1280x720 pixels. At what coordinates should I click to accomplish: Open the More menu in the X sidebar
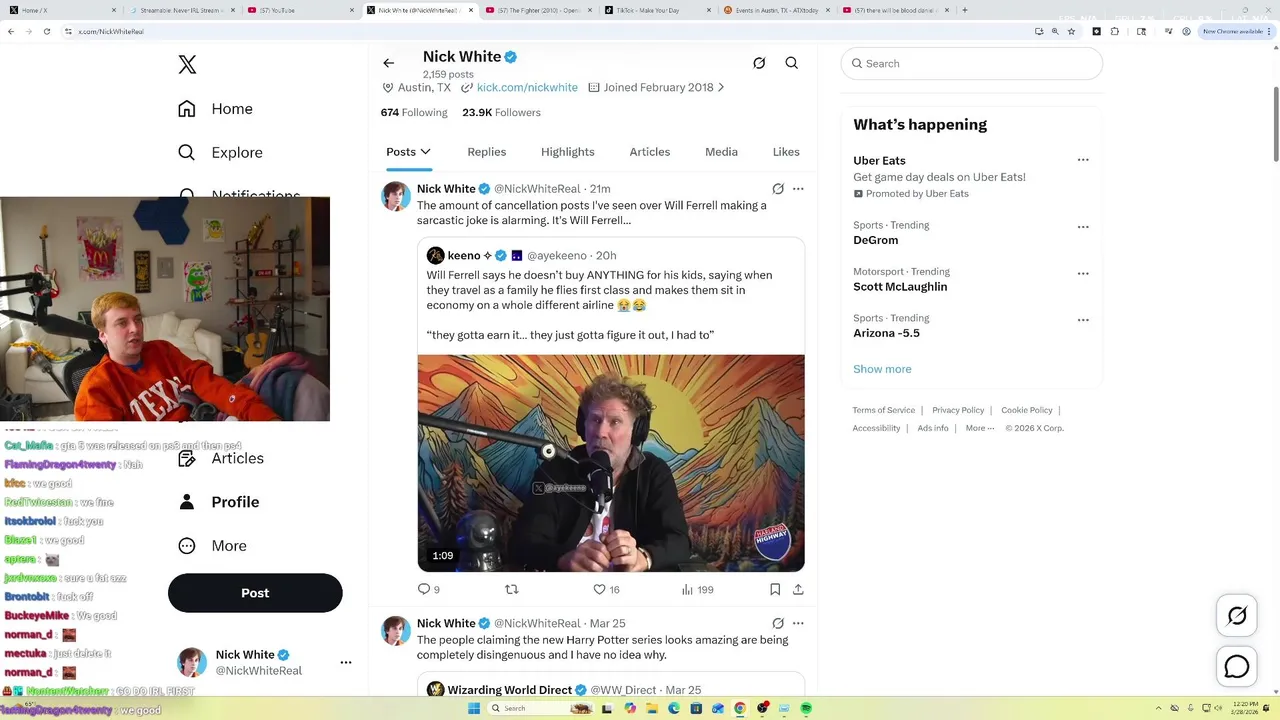coord(212,546)
